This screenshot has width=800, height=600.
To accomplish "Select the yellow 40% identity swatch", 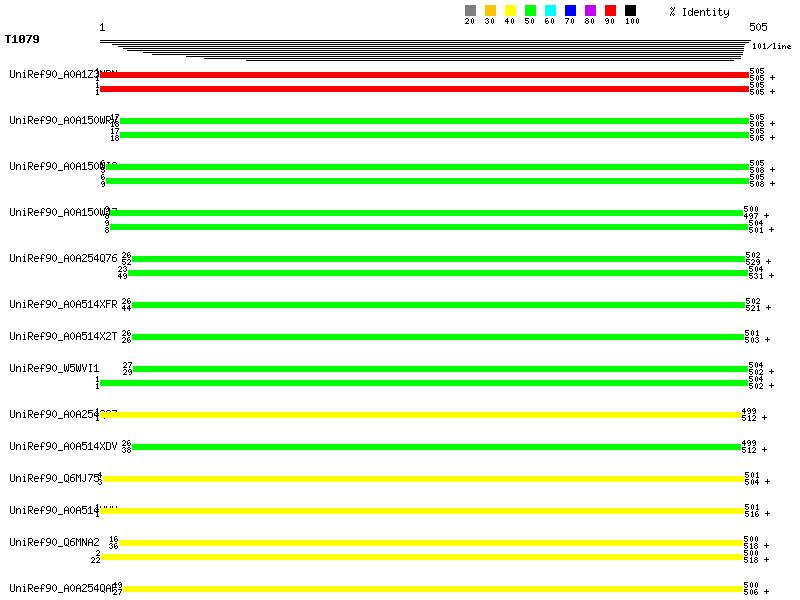I will click(x=510, y=11).
